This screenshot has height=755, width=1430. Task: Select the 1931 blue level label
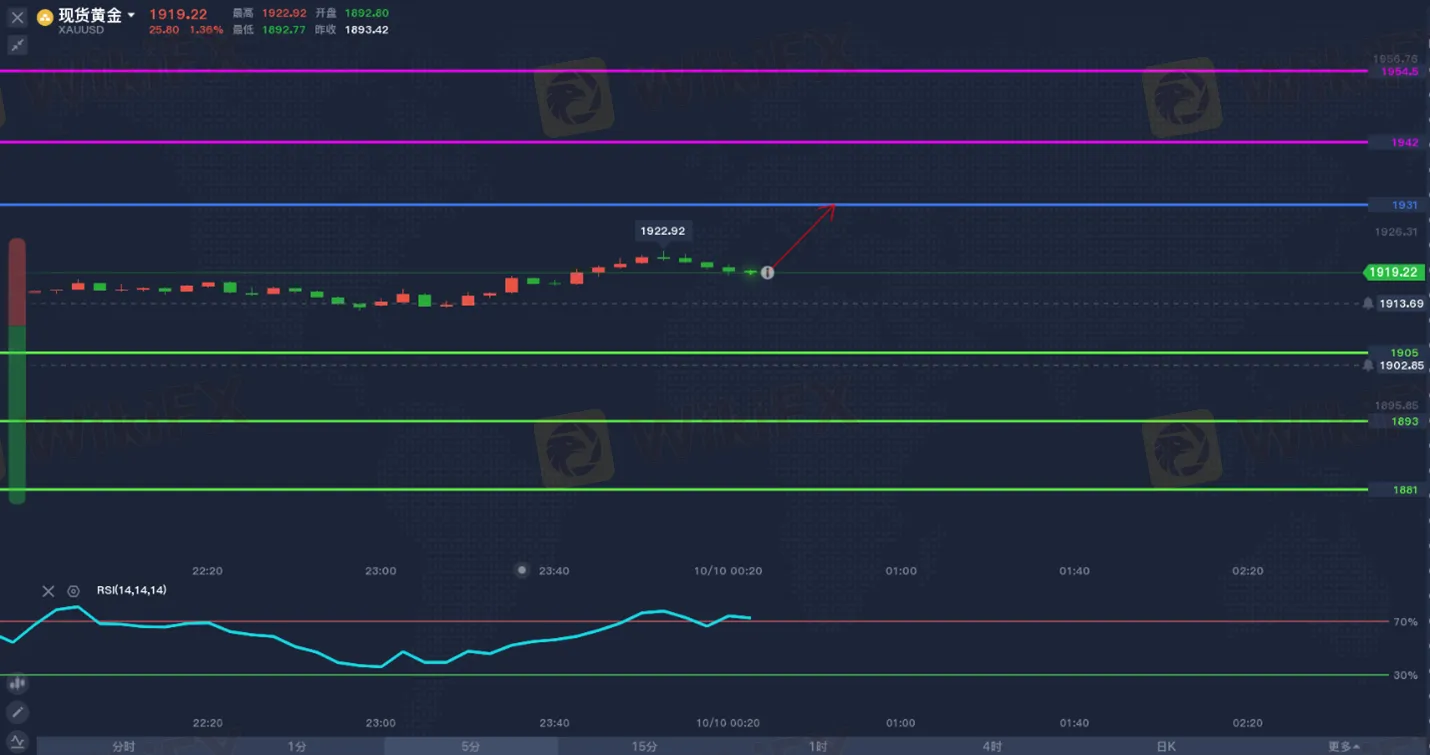coord(1404,205)
